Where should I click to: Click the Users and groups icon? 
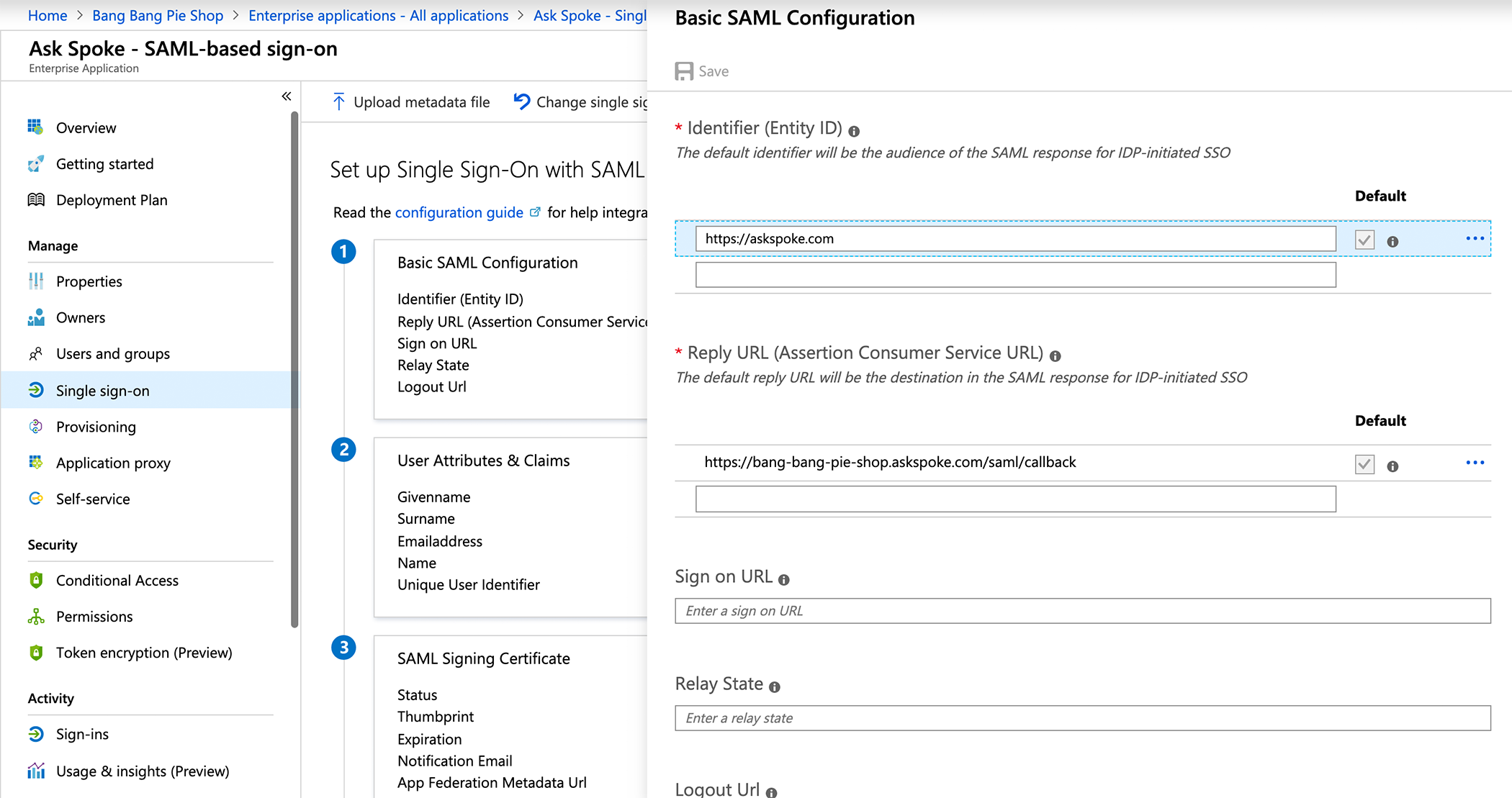tap(35, 354)
